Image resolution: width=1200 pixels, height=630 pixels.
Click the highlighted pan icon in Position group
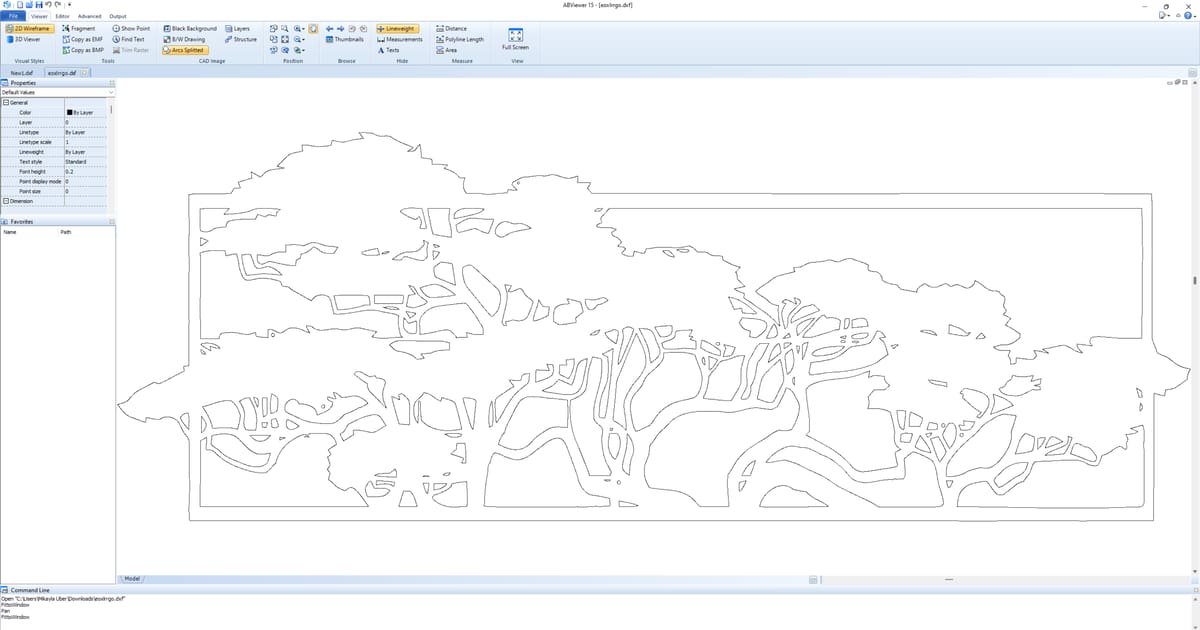tap(313, 29)
